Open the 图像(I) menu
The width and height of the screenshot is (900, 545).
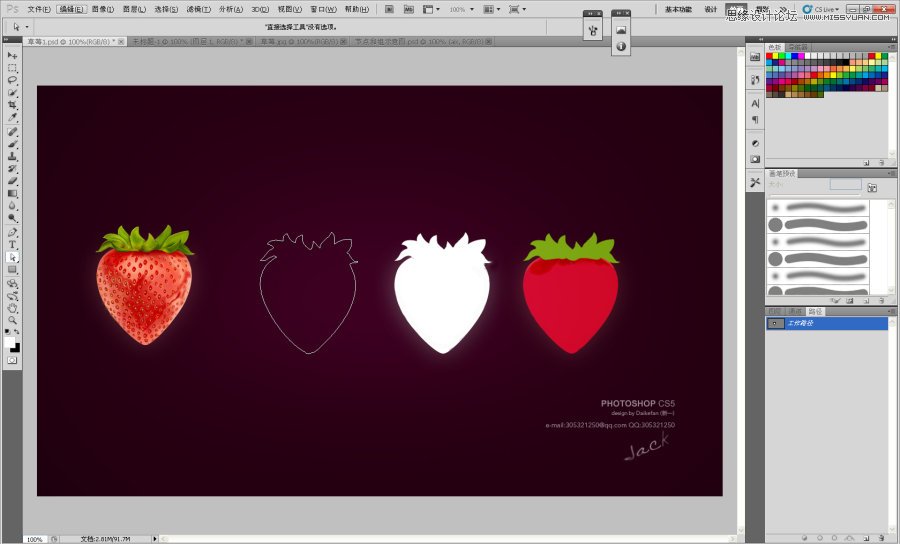102,9
